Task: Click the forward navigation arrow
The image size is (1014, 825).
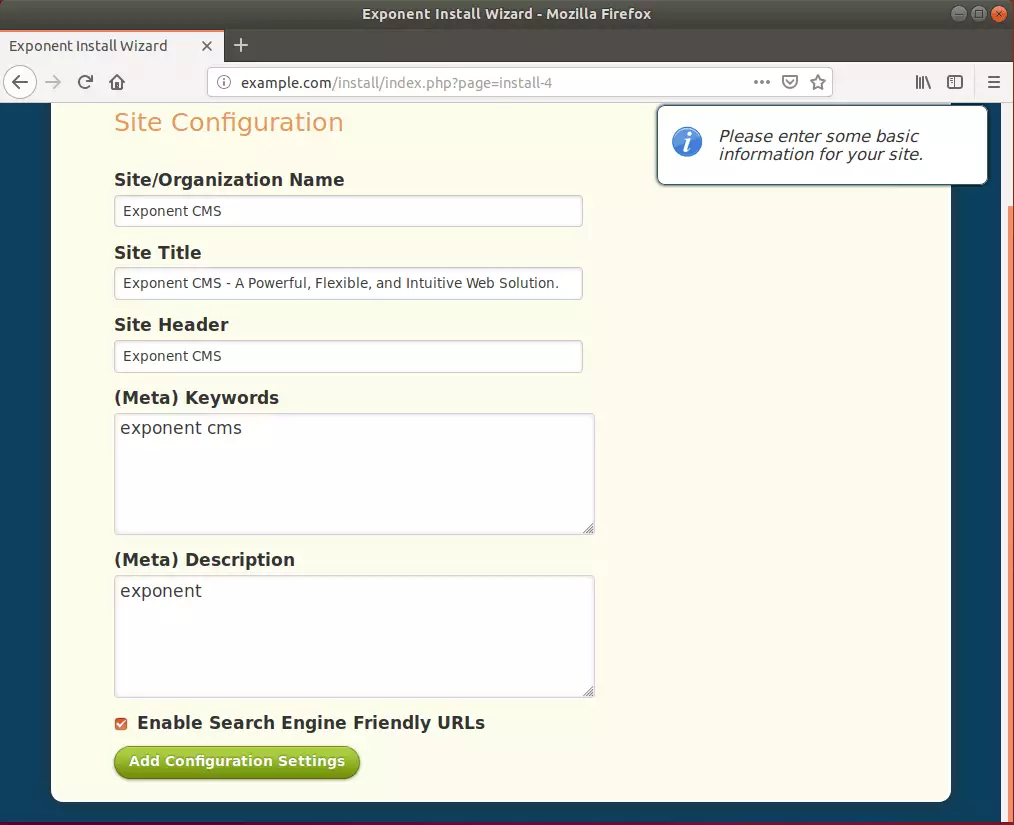Action: click(x=53, y=82)
